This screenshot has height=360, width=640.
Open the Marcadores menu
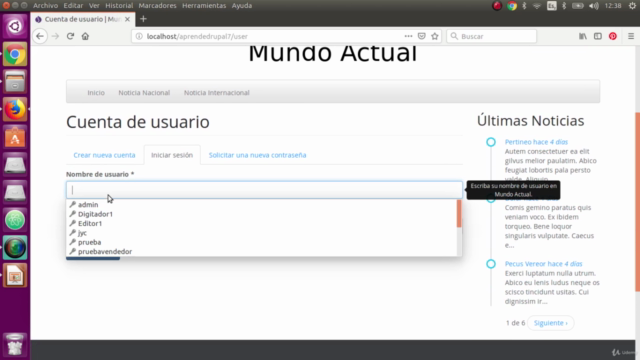[x=158, y=6]
